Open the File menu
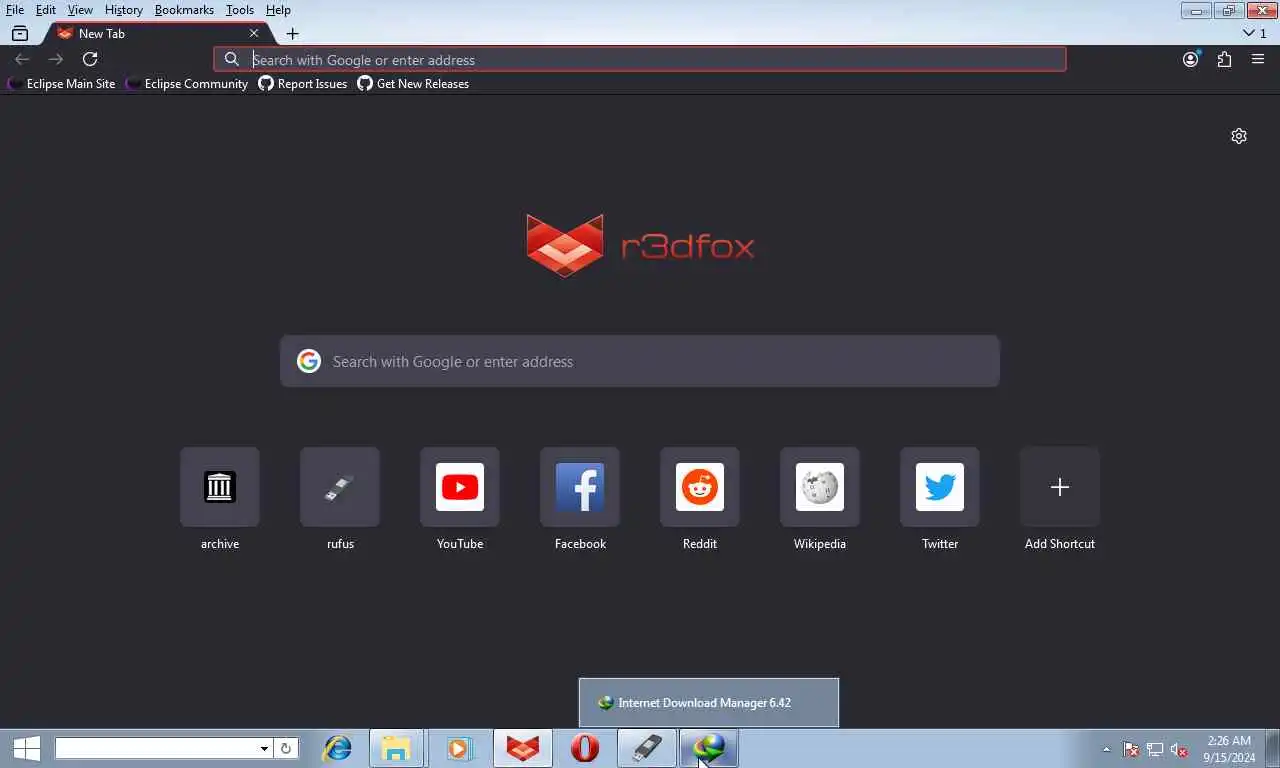Viewport: 1280px width, 768px height. pos(14,10)
